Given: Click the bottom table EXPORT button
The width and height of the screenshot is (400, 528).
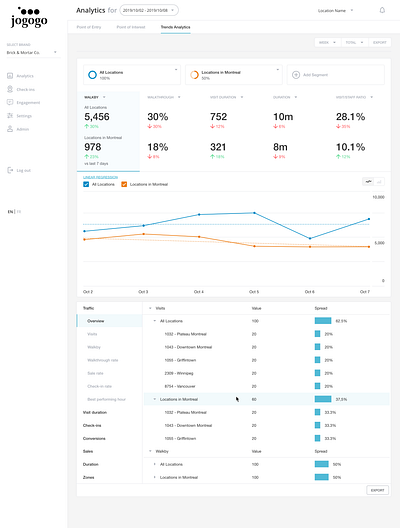Looking at the screenshot, I should [377, 490].
